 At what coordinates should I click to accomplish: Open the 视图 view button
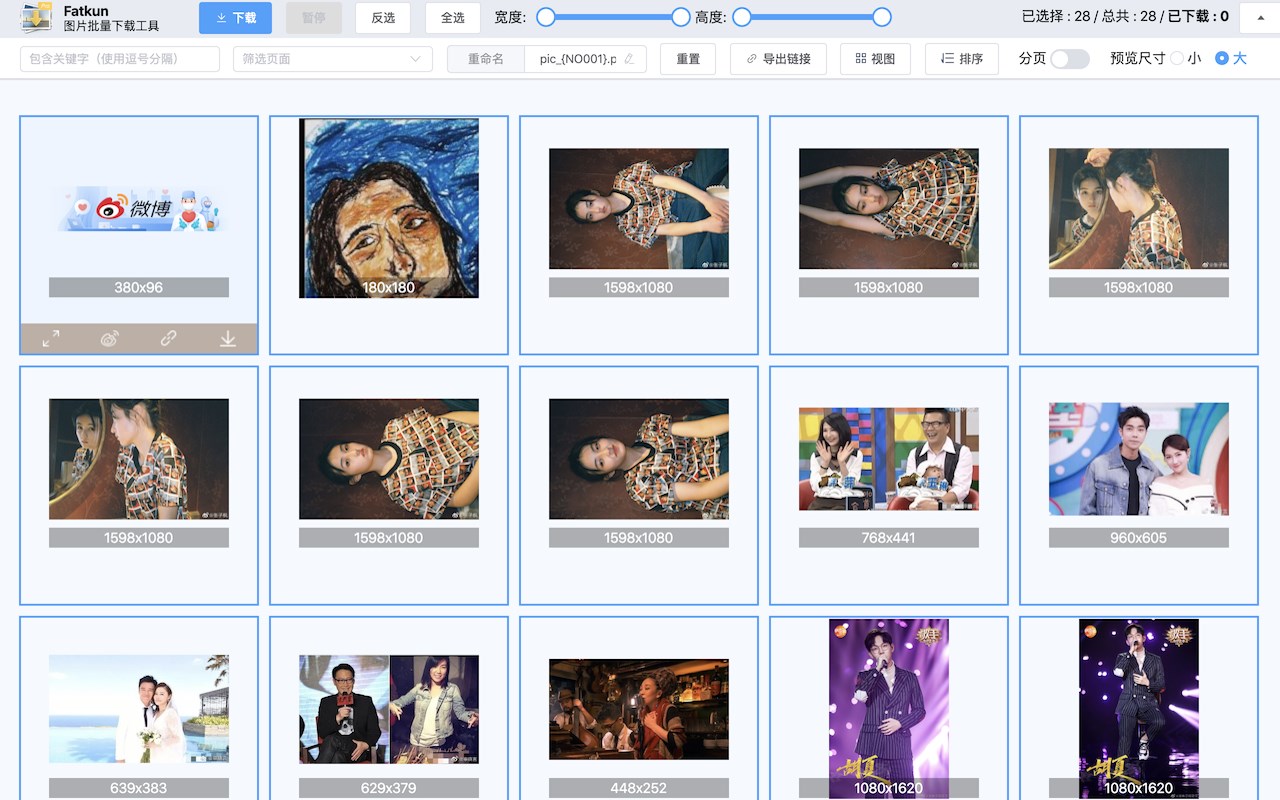pyautogui.click(x=876, y=59)
